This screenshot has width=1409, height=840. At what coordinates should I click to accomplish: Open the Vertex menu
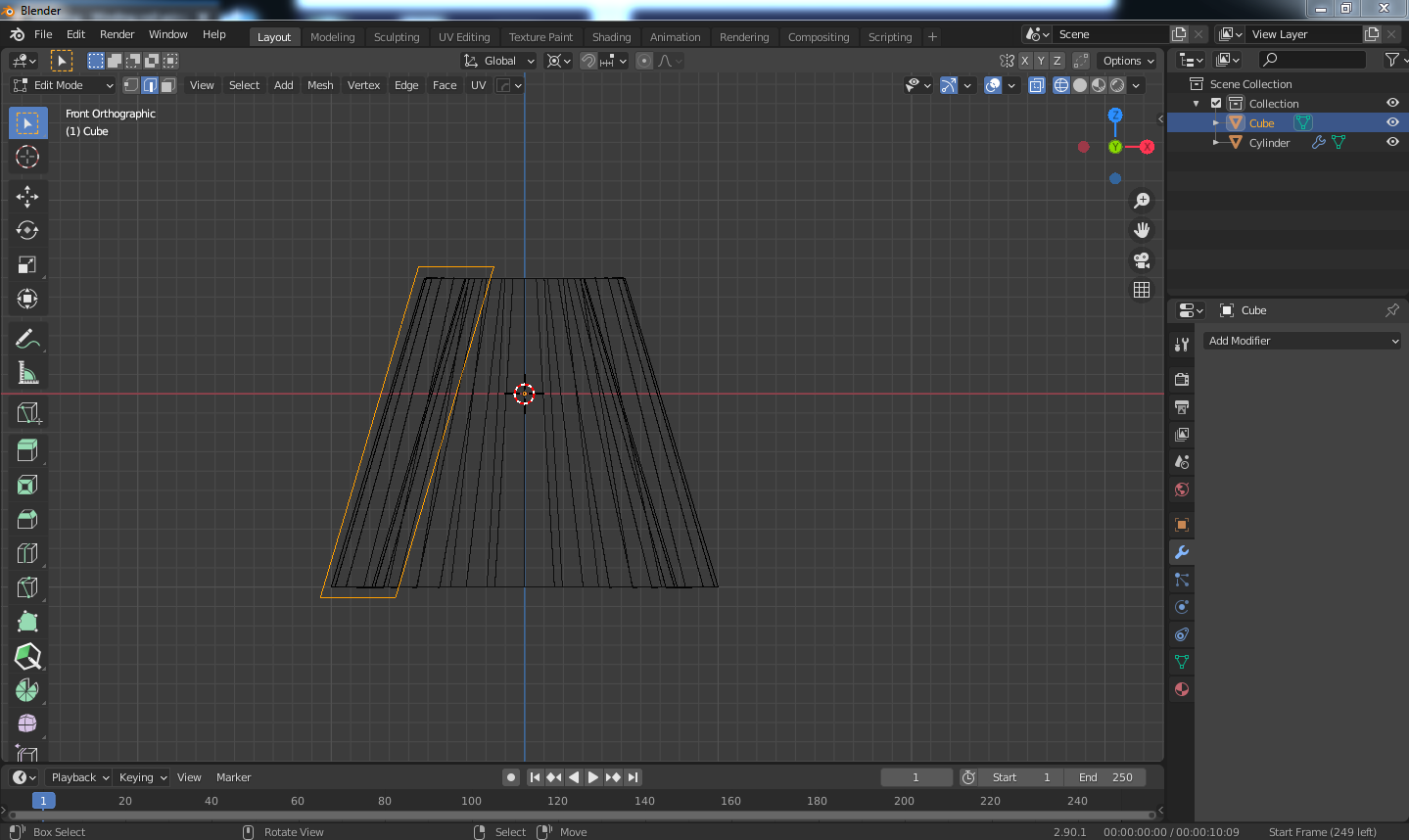tap(363, 85)
